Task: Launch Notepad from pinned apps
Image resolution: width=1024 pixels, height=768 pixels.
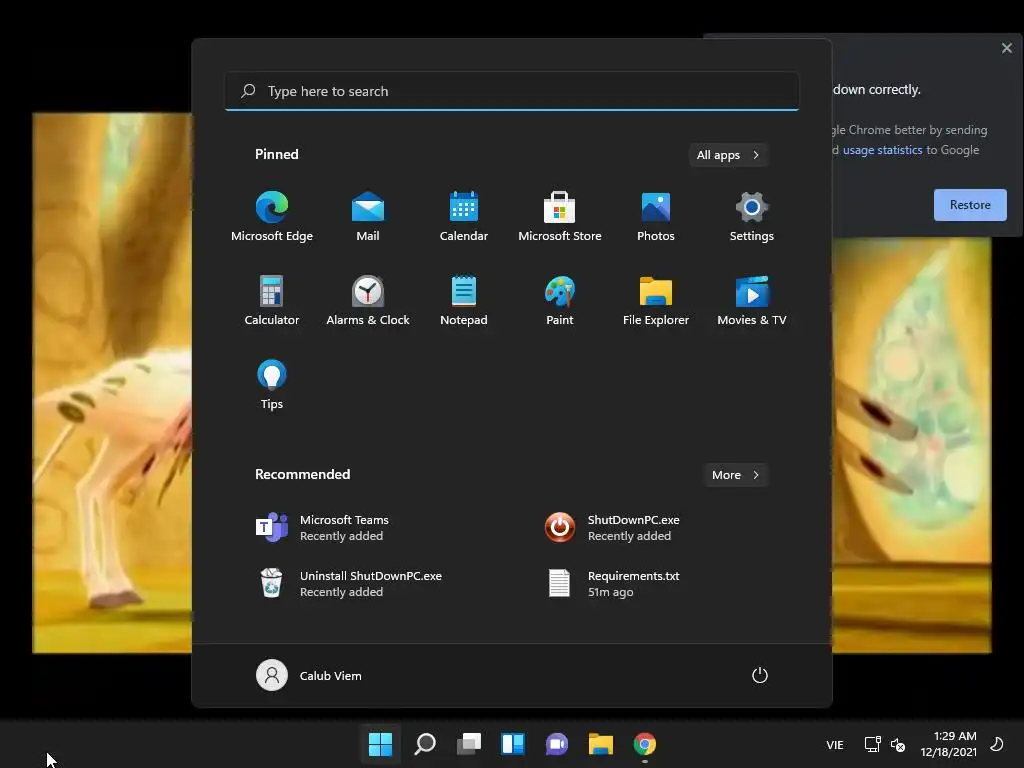Action: [464, 300]
